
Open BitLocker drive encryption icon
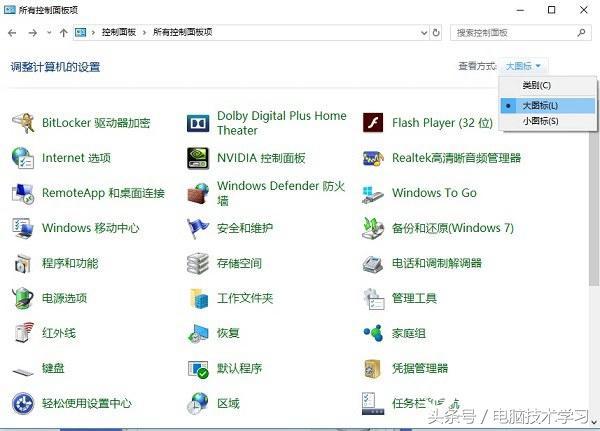[x=23, y=123]
